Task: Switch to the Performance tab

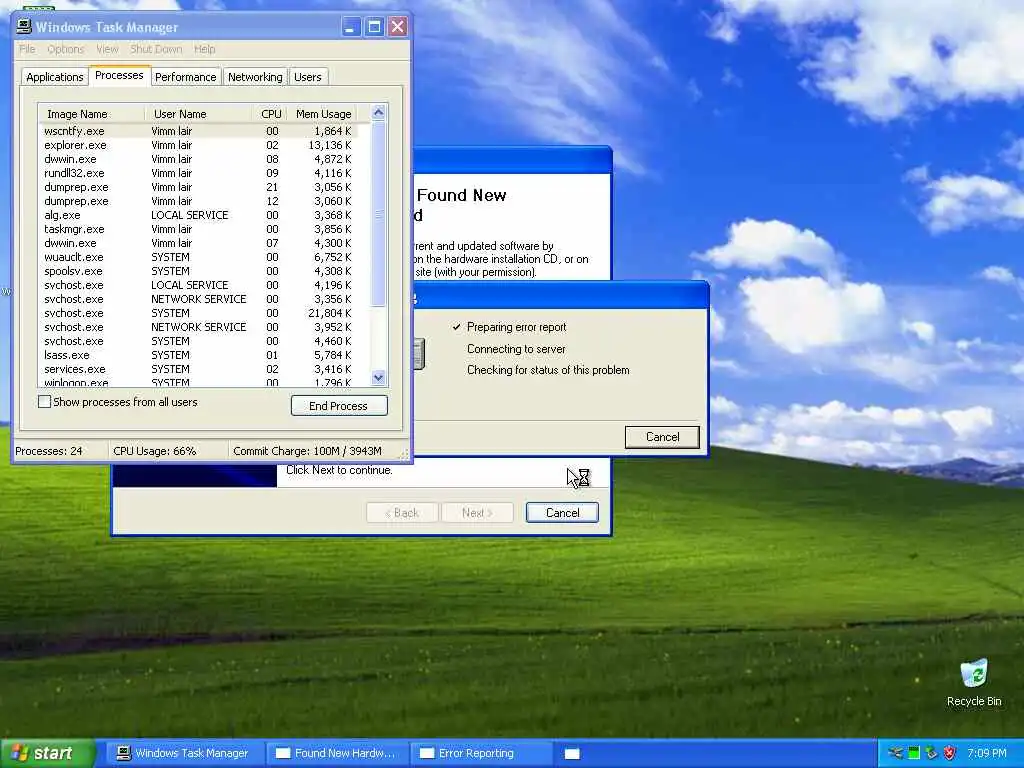Action: 185,77
